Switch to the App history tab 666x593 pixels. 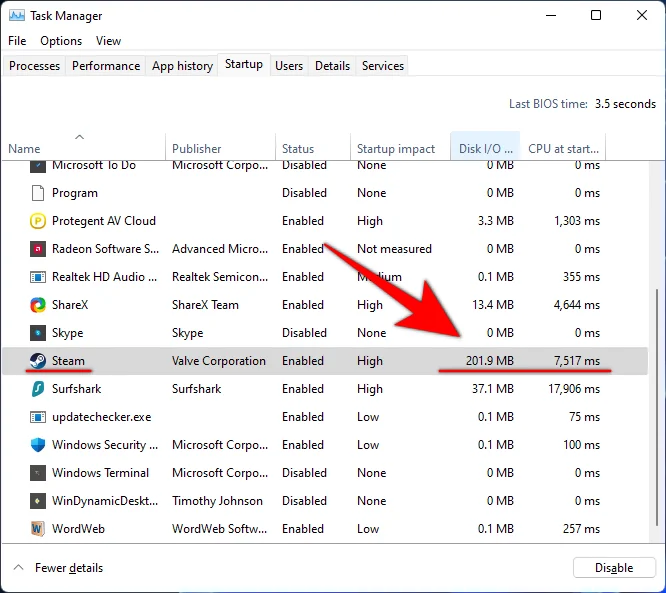(x=182, y=66)
